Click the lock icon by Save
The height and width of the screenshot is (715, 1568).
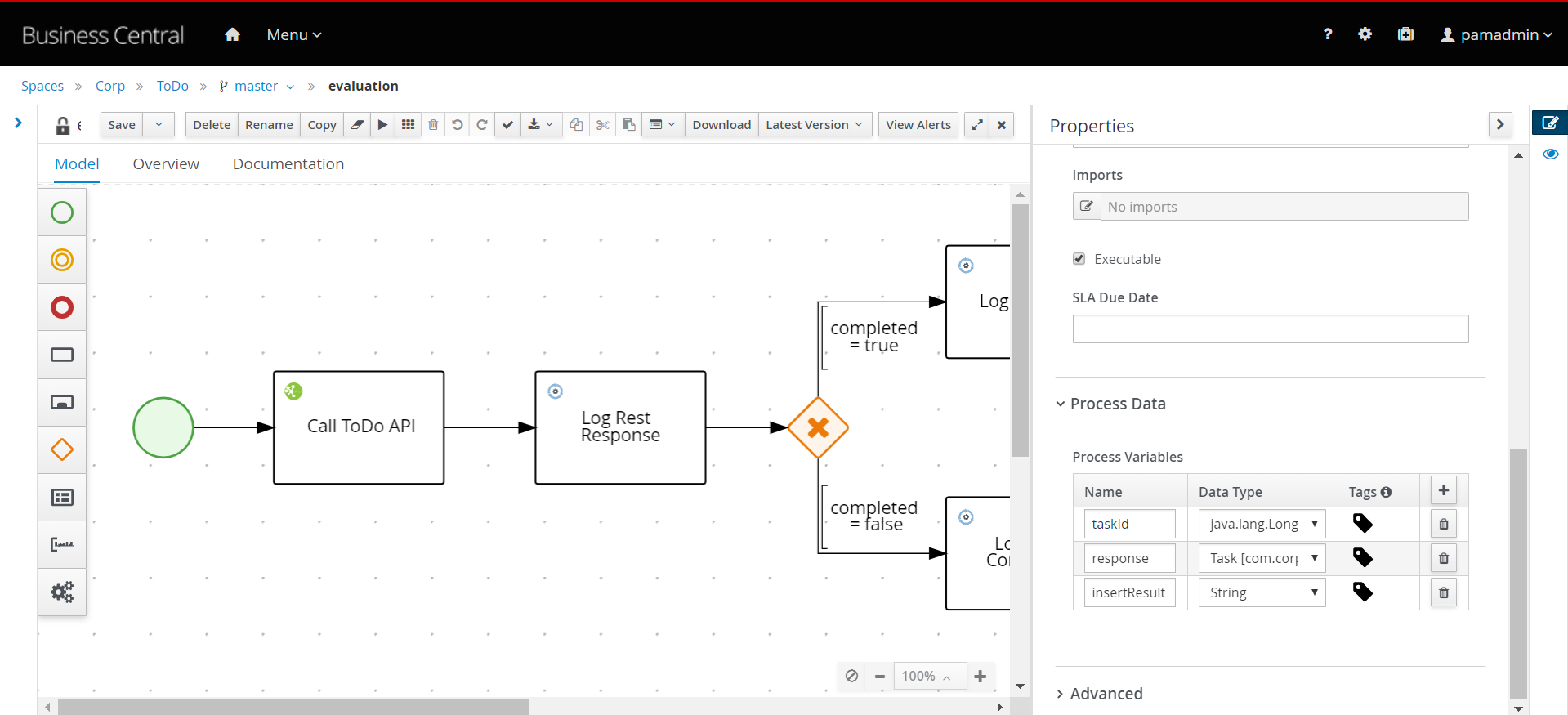(x=62, y=125)
